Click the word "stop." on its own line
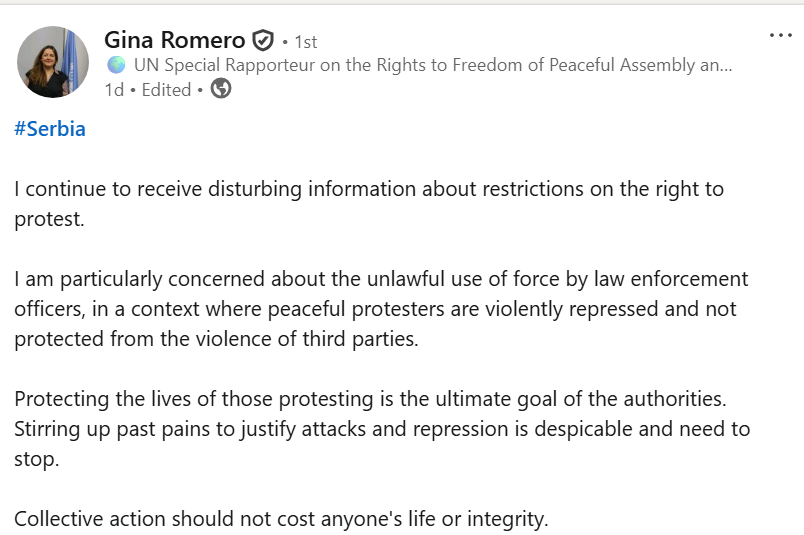804x535 pixels. coord(35,459)
